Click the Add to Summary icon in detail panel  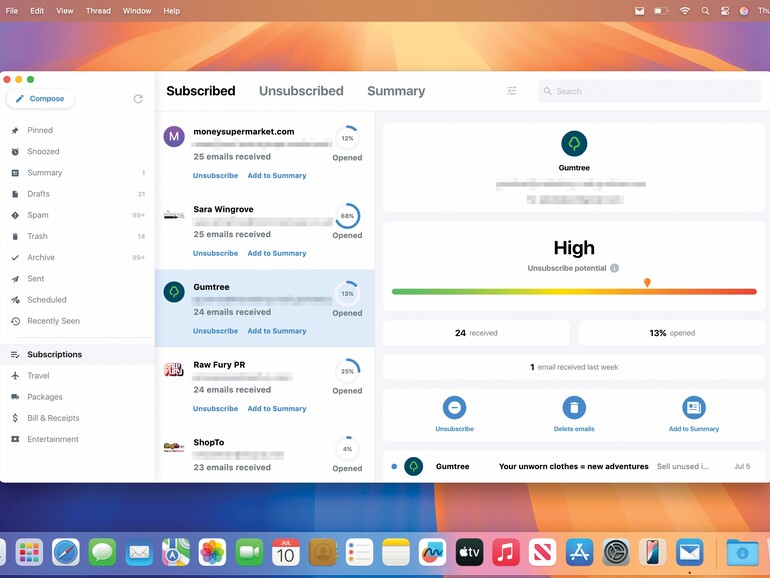pos(694,407)
